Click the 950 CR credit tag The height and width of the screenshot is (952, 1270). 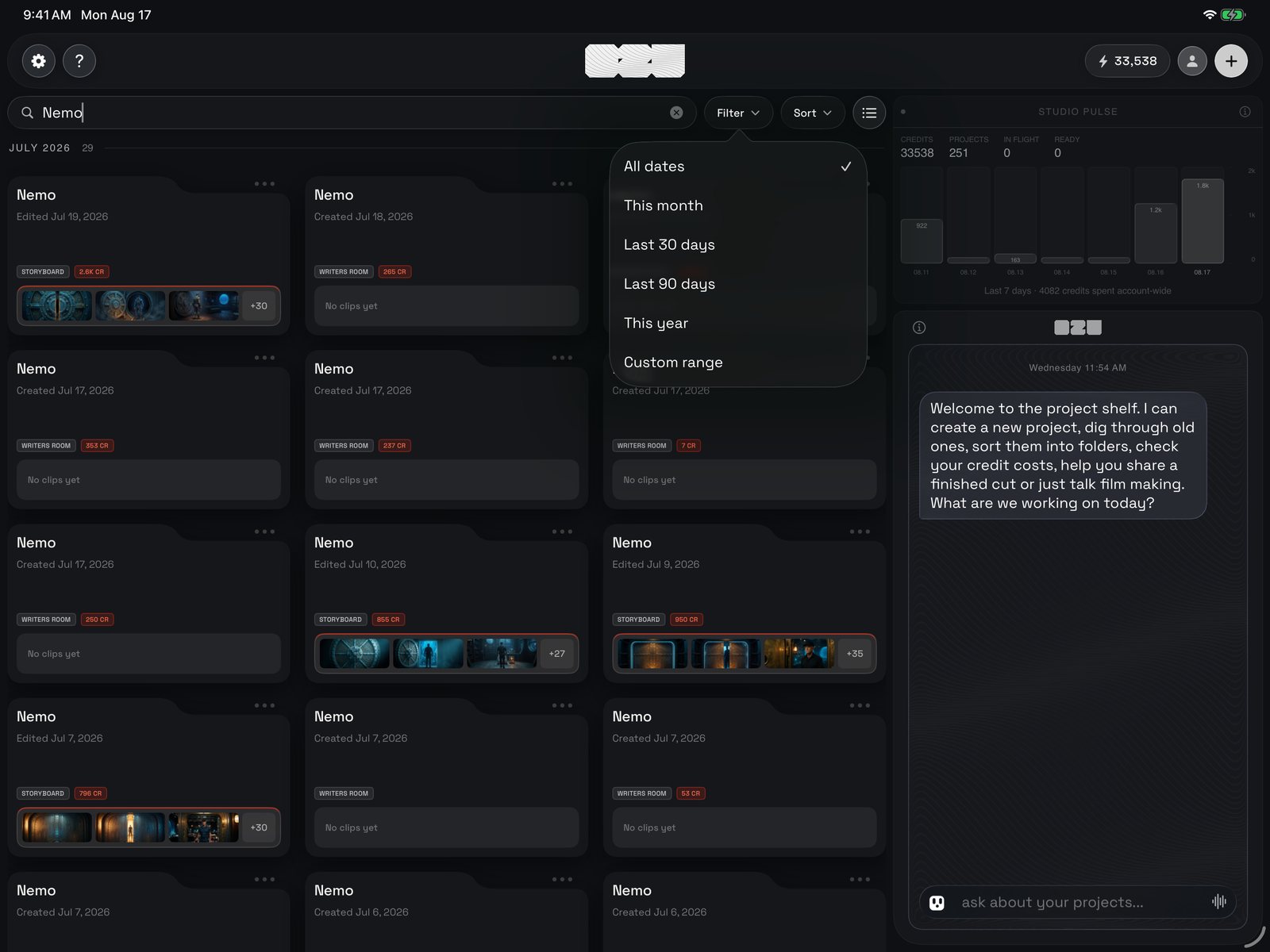(687, 620)
